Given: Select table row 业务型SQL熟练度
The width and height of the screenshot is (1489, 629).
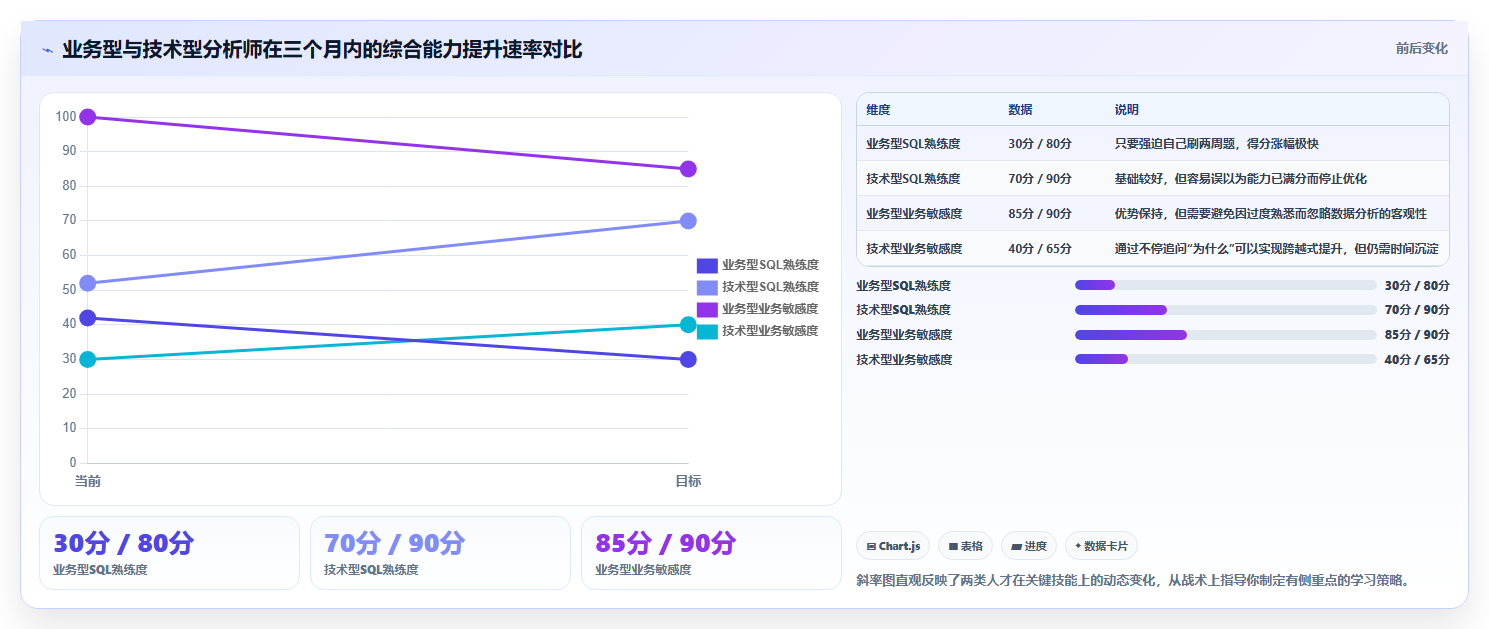Looking at the screenshot, I should [x=1153, y=144].
